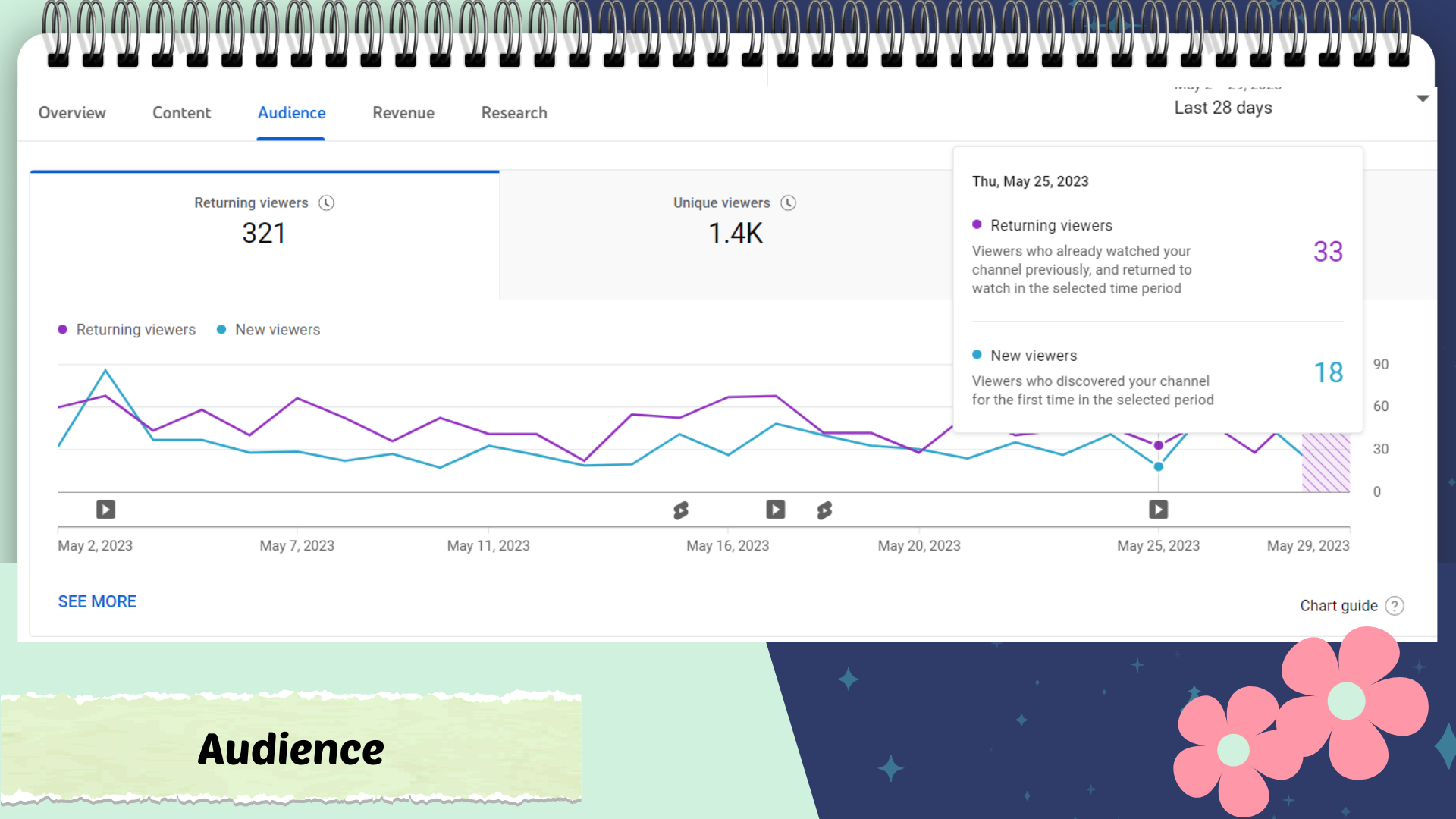1456x819 pixels.
Task: Click the Shorts marker icon near May 15
Action: (x=681, y=510)
